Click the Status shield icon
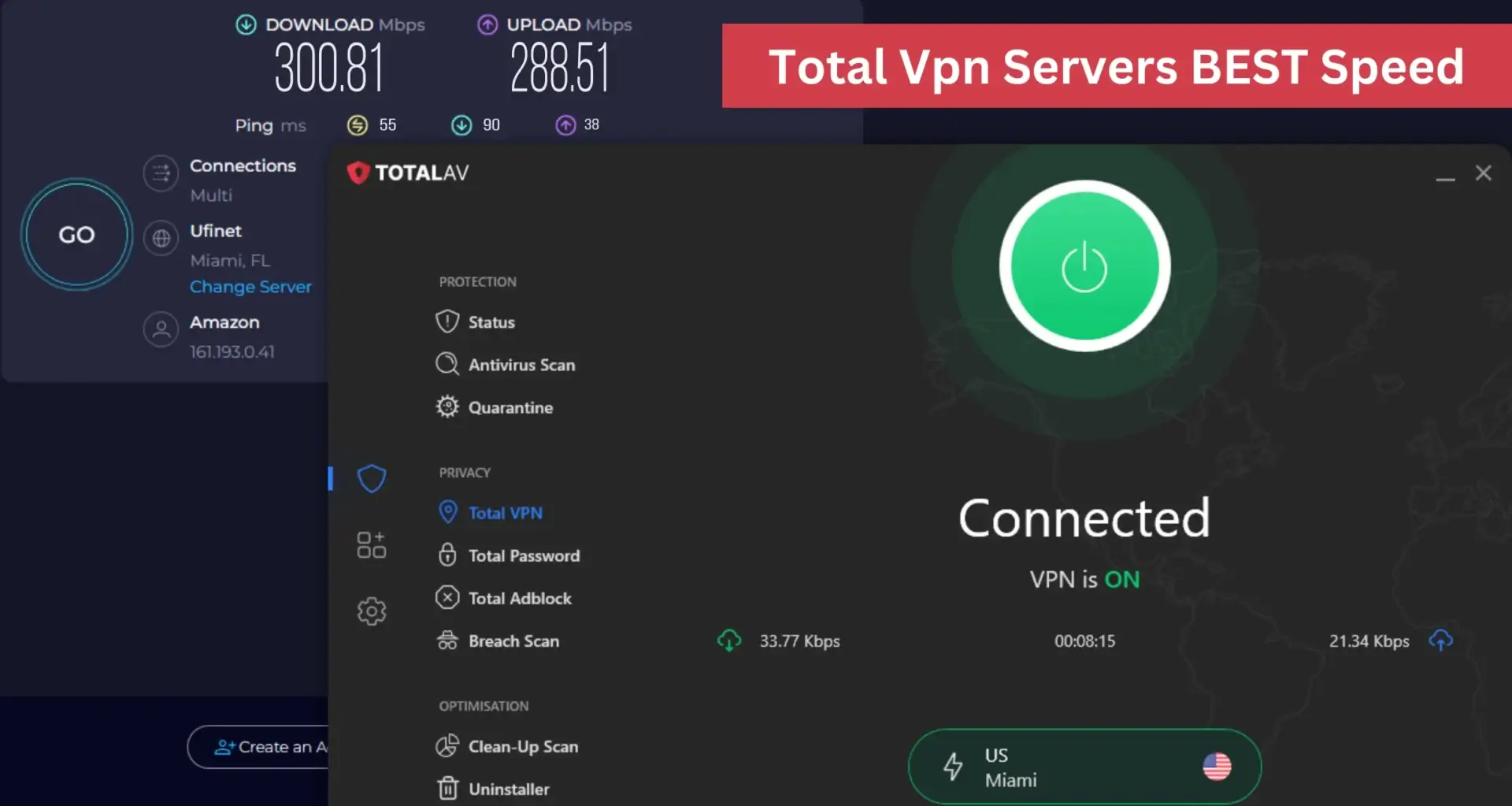This screenshot has height=806, width=1512. [x=447, y=321]
